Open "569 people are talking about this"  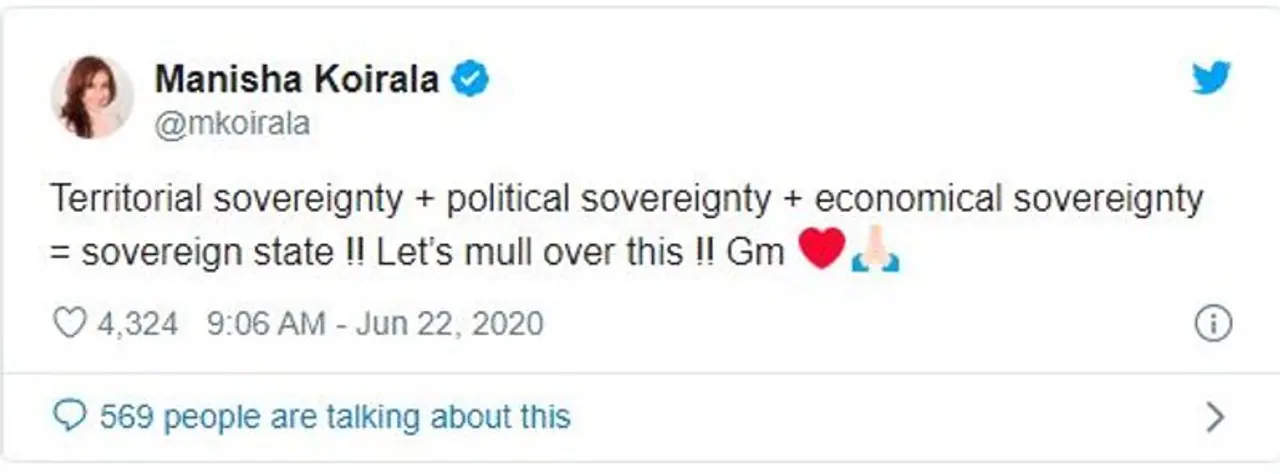334,416
